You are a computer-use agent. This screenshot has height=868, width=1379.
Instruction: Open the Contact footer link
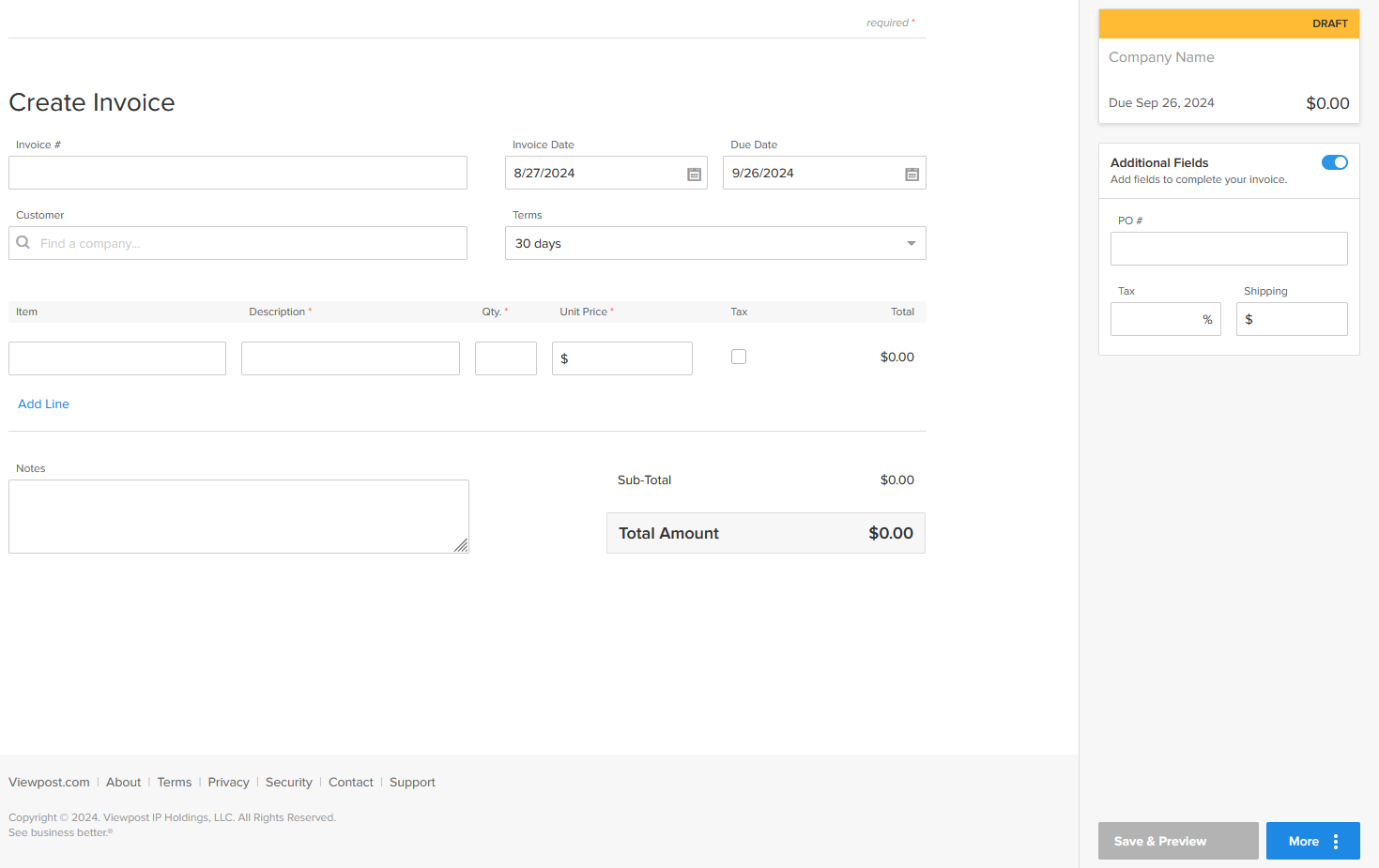(351, 782)
